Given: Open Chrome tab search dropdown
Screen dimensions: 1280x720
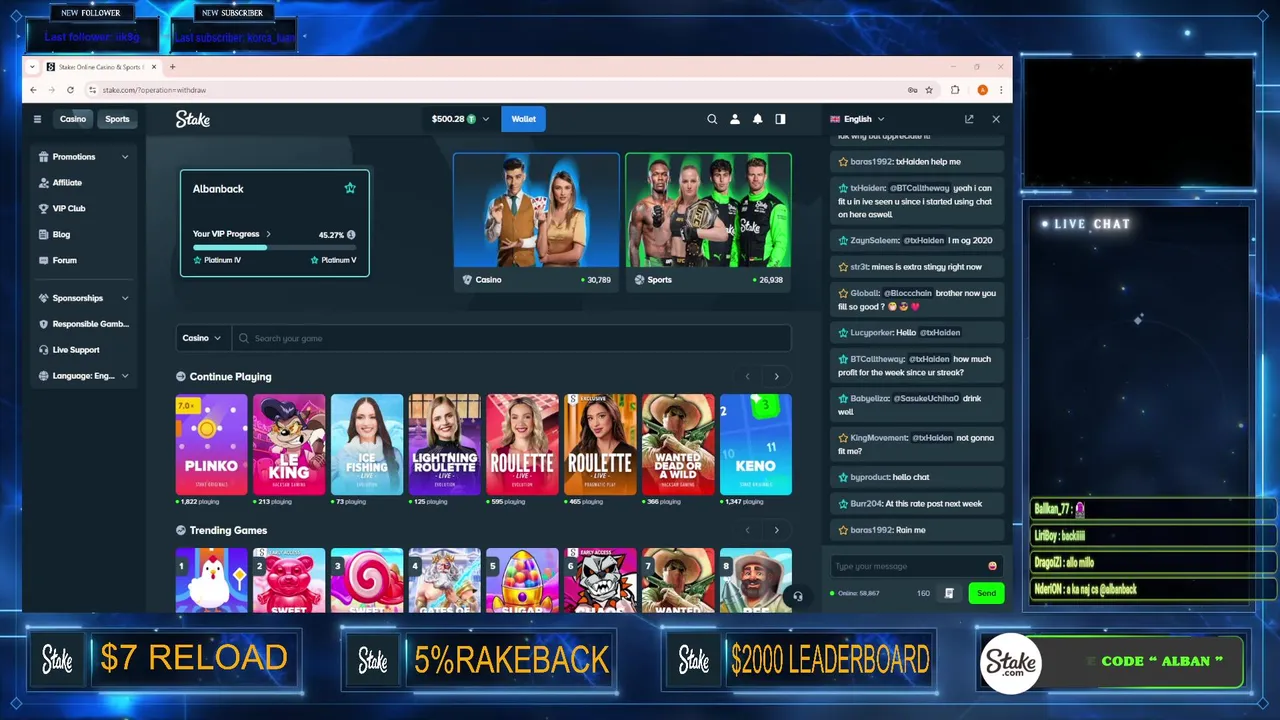Looking at the screenshot, I should point(33,67).
